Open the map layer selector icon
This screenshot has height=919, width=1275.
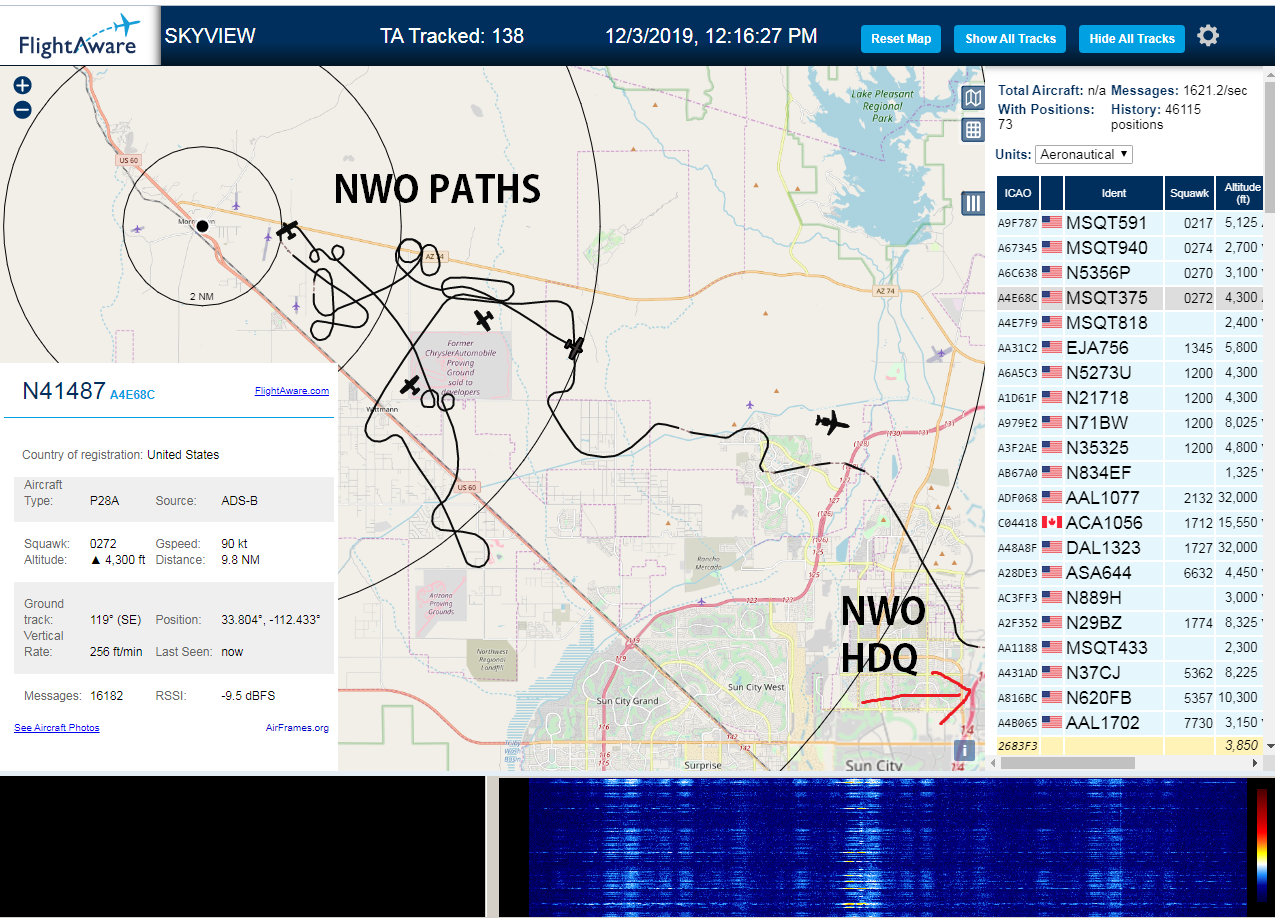tap(973, 97)
